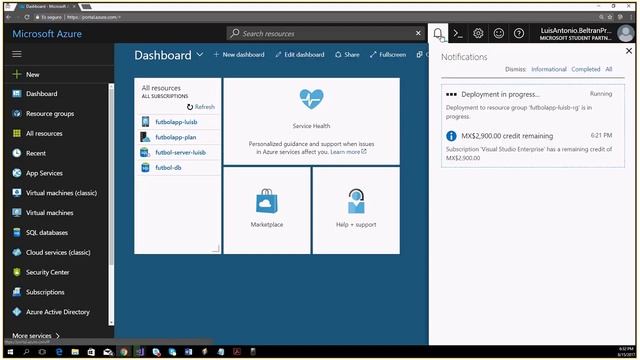Click the Security Center shield icon
Image resolution: width=640 pixels, height=360 pixels.
tap(17, 272)
